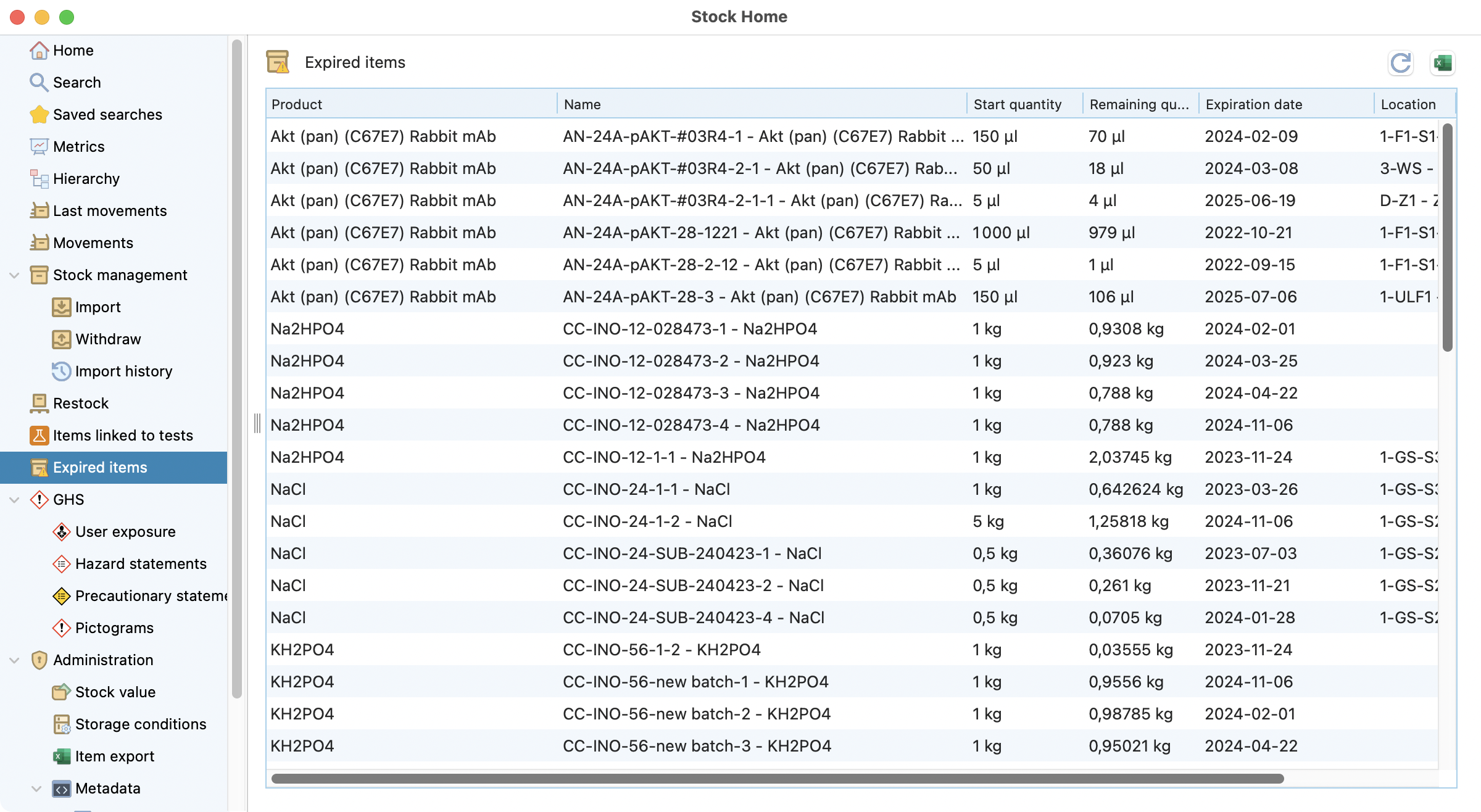Click the Import history clock icon
This screenshot has height=812, width=1481.
pos(61,371)
